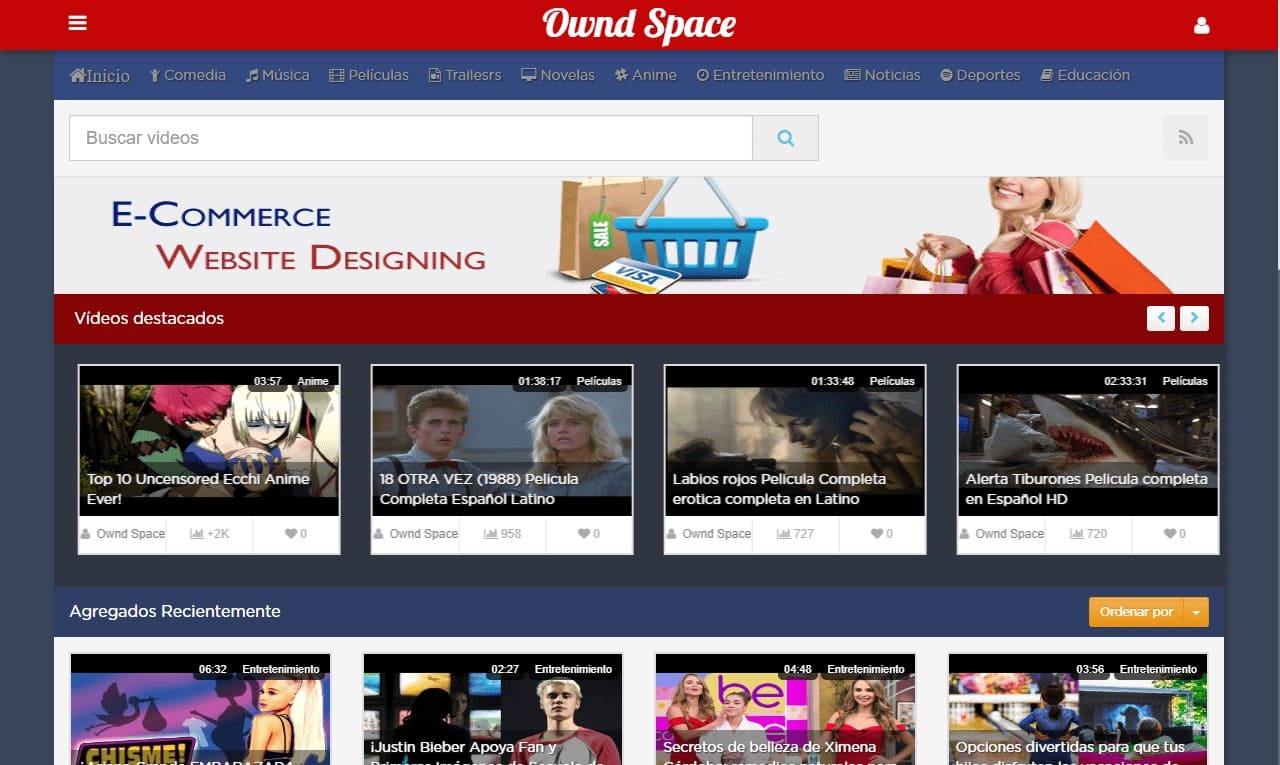1280x765 pixels.
Task: Open the Entretenimiento category
Action: pos(761,75)
